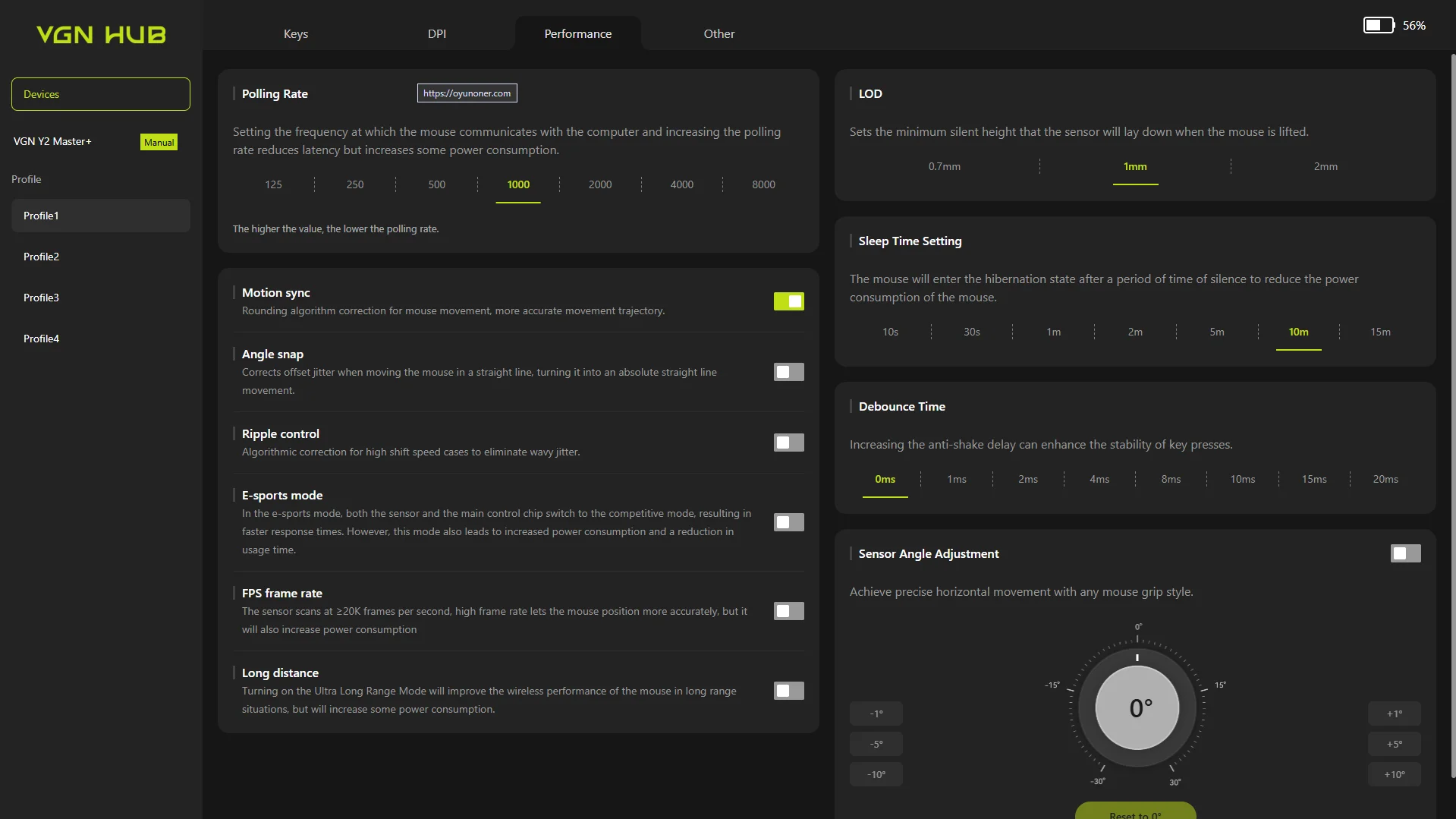This screenshot has width=1456, height=819.
Task: Set polling rate to 125
Action: click(x=273, y=184)
